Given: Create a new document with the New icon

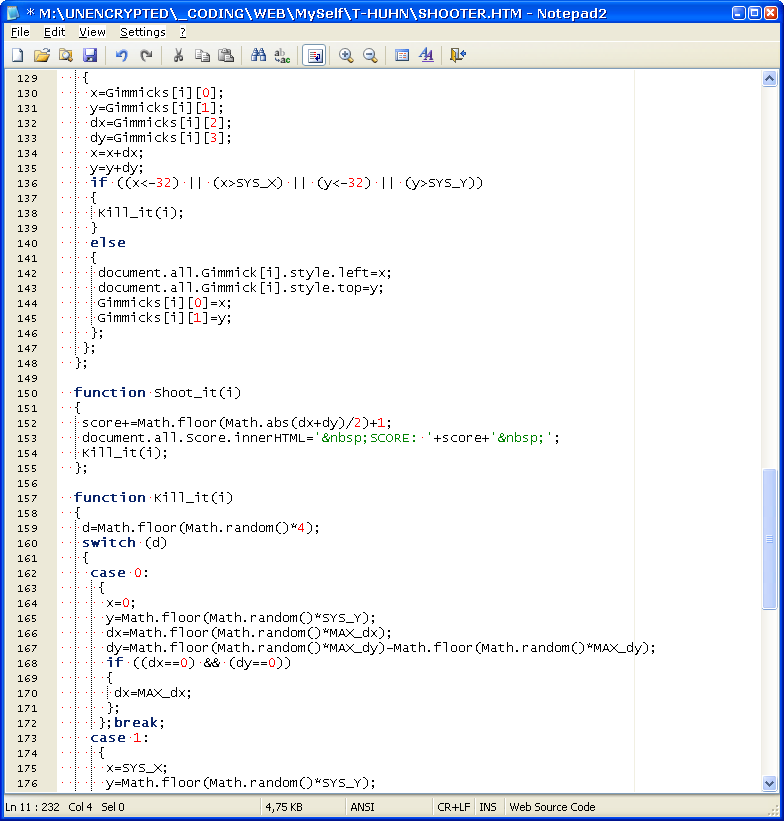Looking at the screenshot, I should tap(18, 55).
